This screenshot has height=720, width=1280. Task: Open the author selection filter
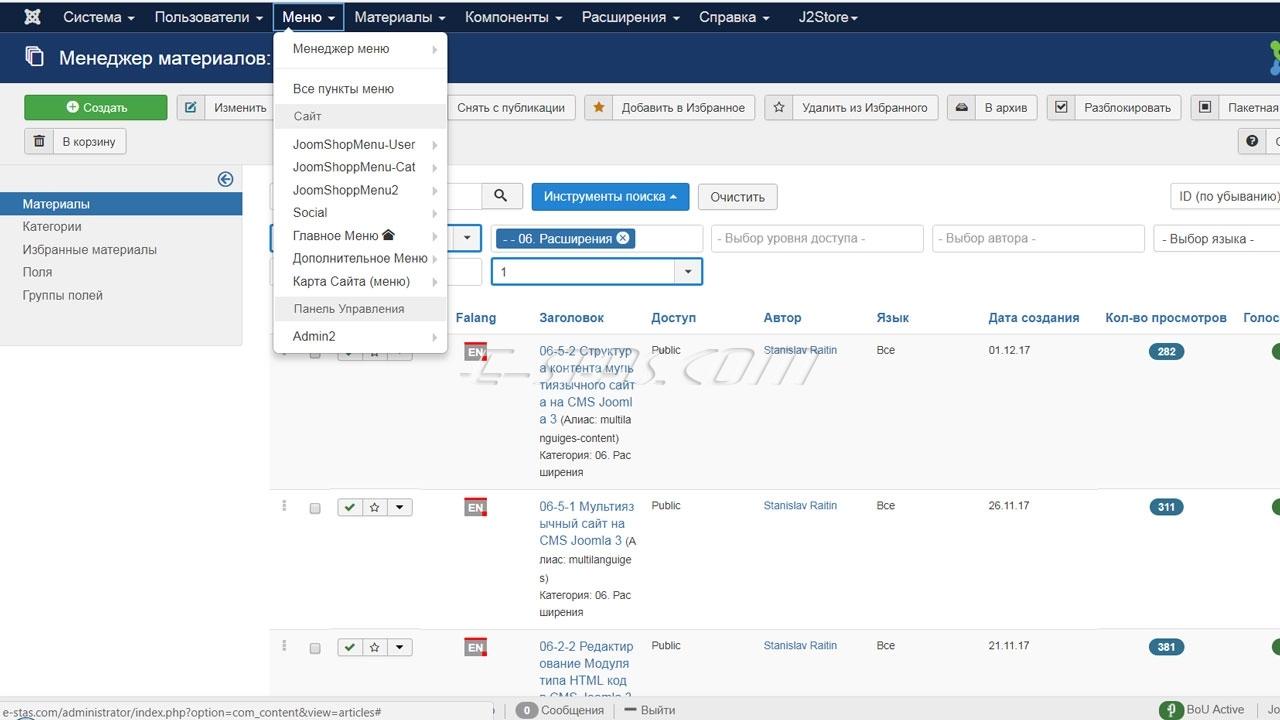1038,238
